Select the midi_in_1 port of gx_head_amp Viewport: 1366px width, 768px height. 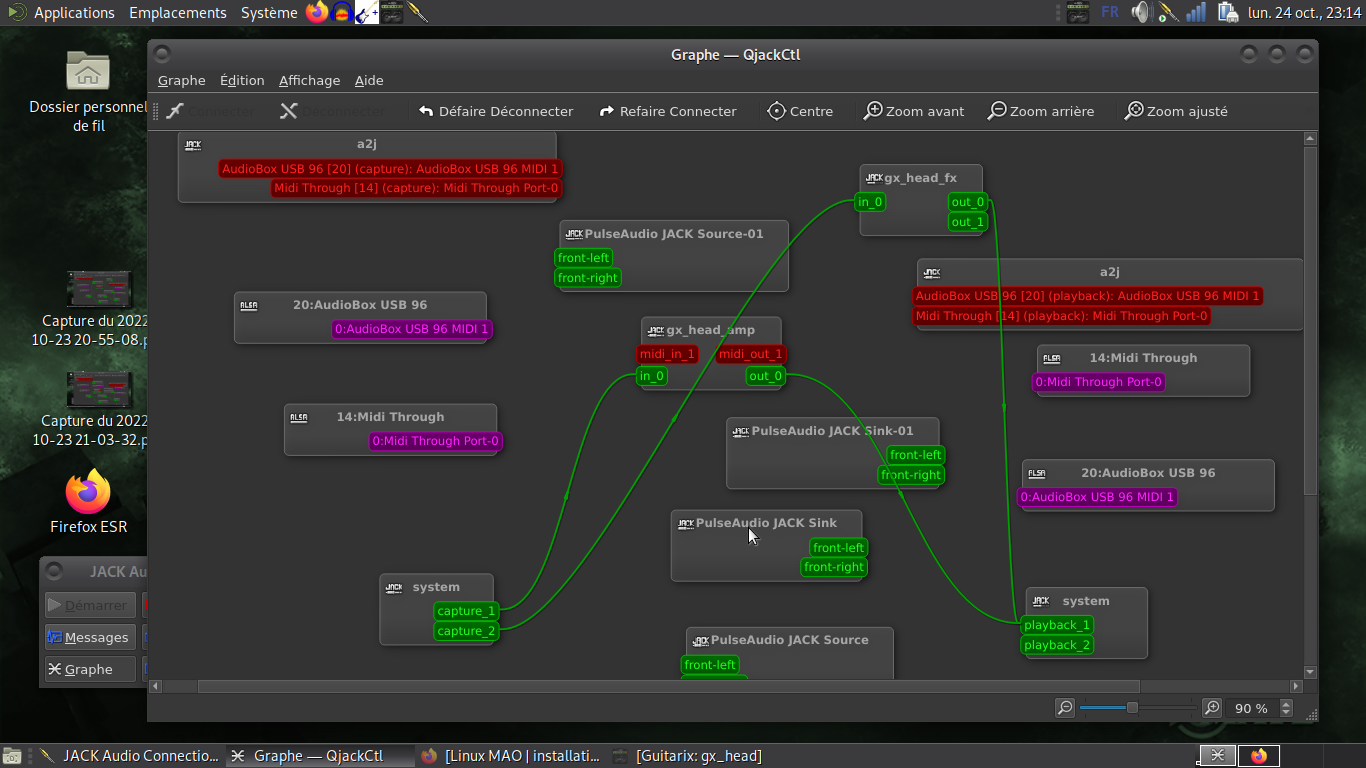click(667, 354)
